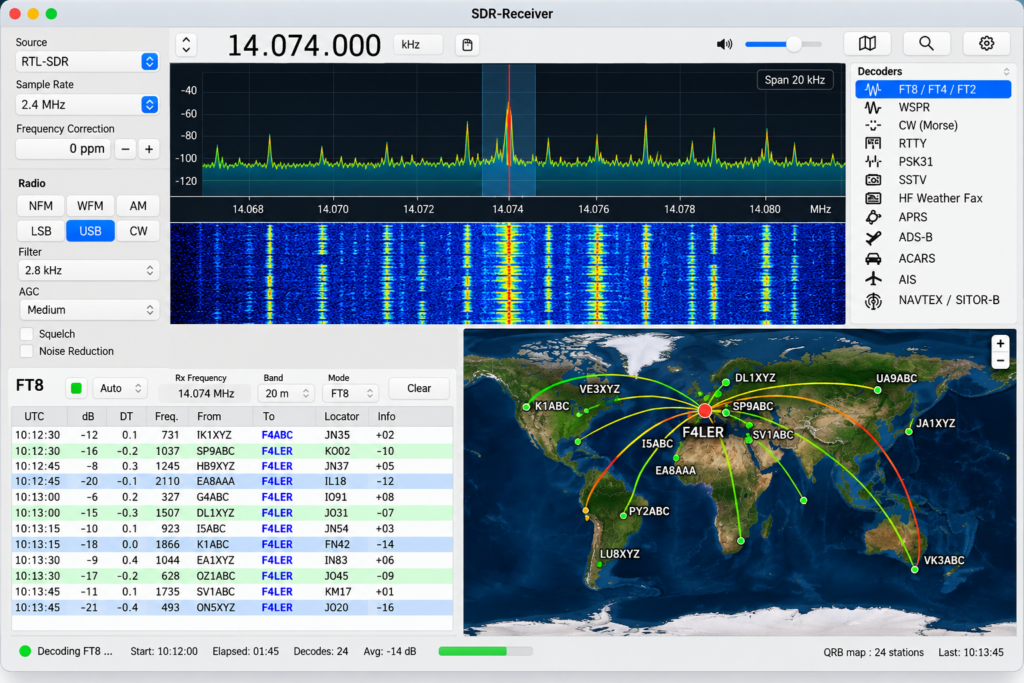Screen dimensions: 1024x683
Task: Click the VK3ABC station marker on map
Action: point(915,569)
